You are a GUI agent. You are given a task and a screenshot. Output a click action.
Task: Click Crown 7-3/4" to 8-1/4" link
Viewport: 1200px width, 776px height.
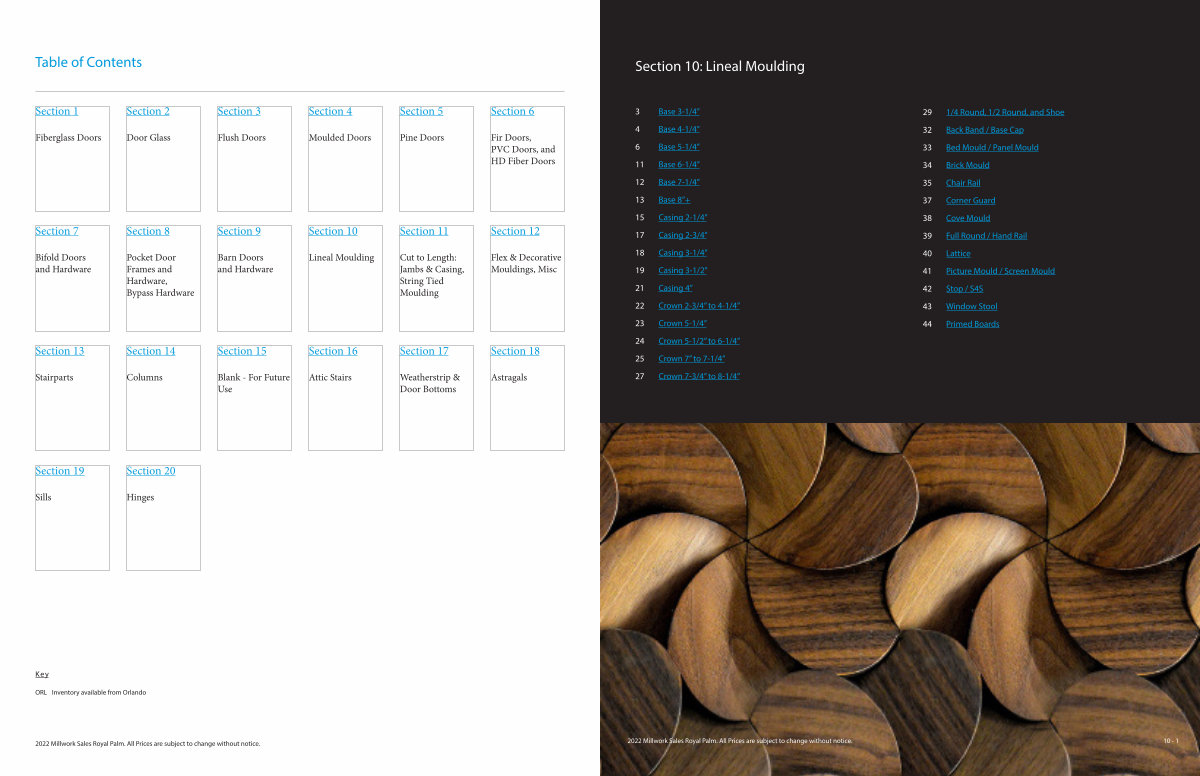coord(698,377)
